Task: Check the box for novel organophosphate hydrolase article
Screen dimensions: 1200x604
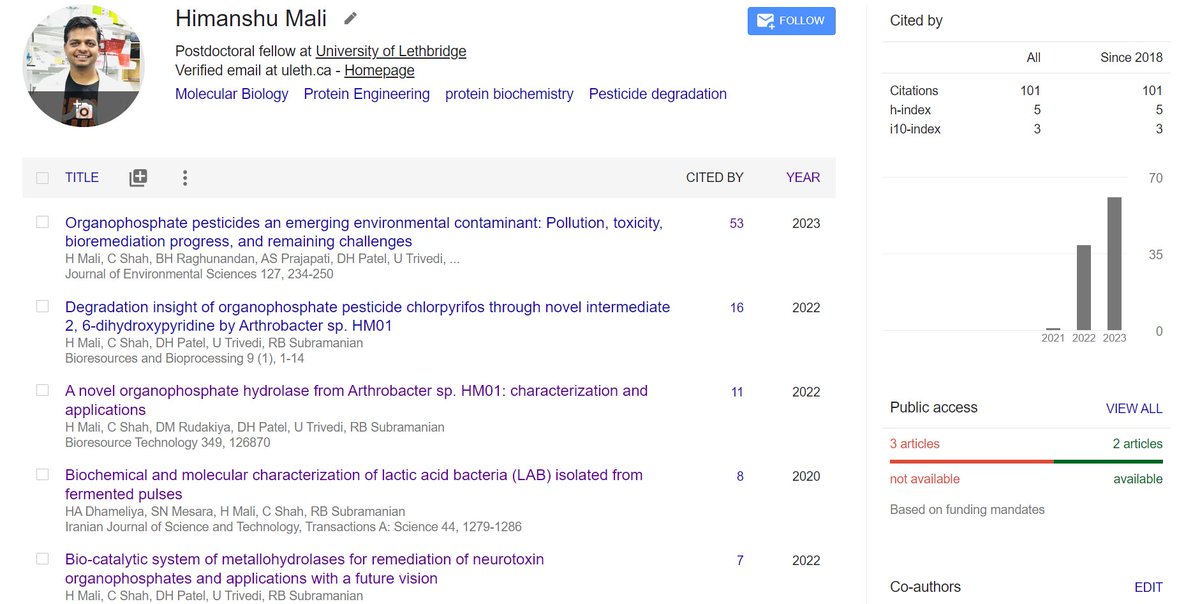Action: pos(42,390)
